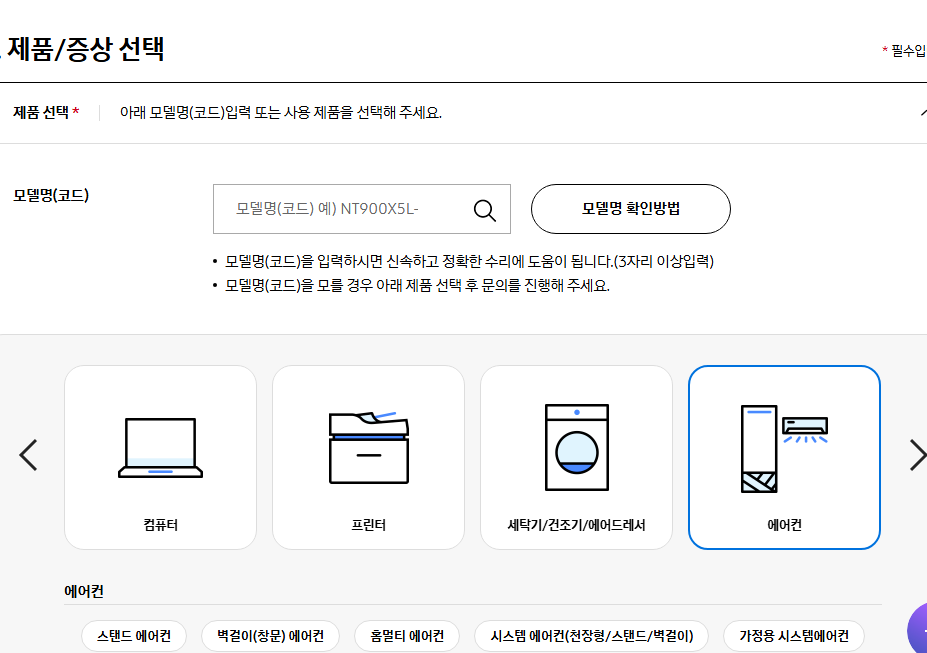This screenshot has width=927, height=653.
Task: Select the 컴퓨터 product icon
Action: (x=160, y=447)
